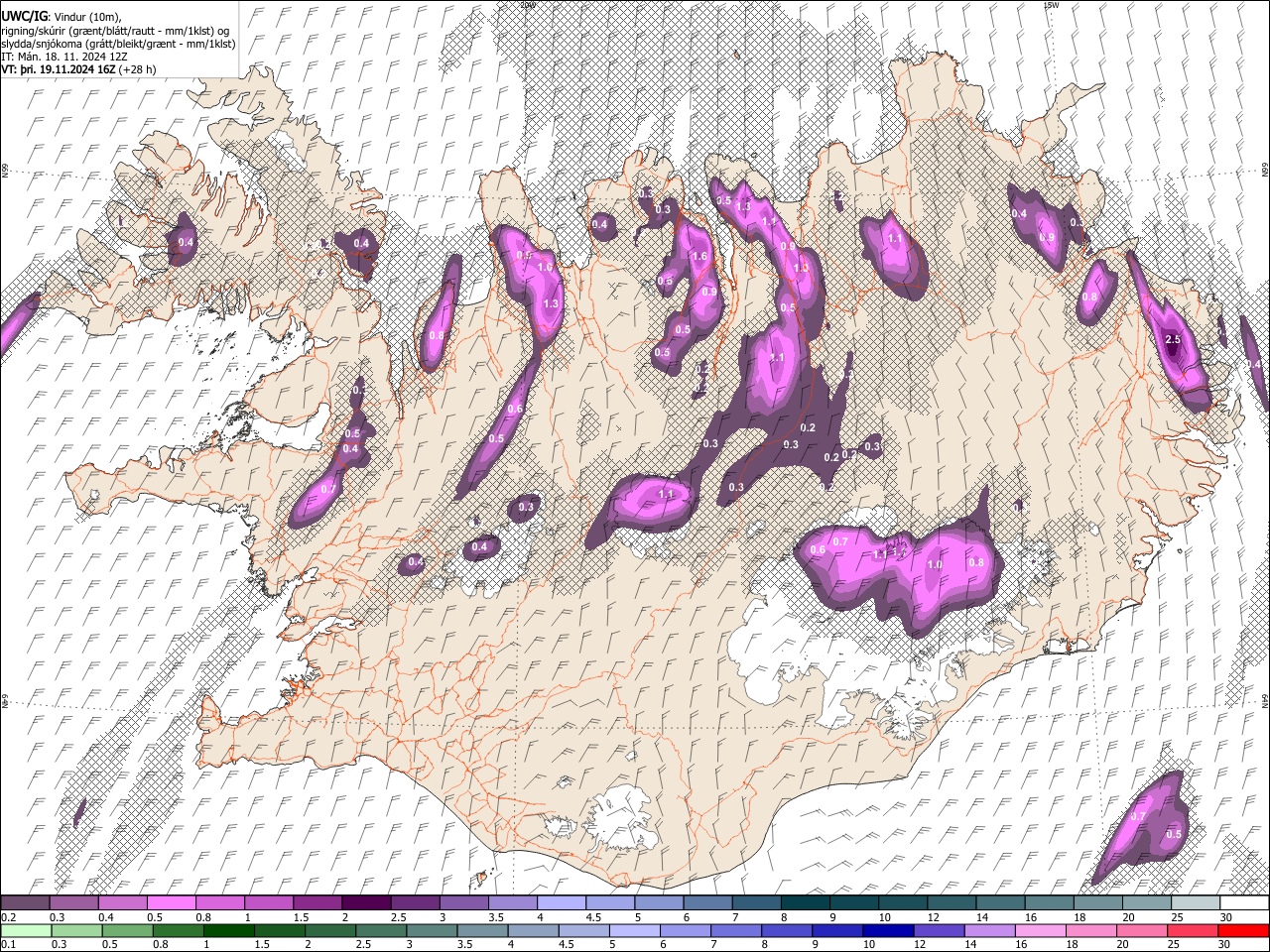This screenshot has width=1270, height=952.
Task: Pick the deep navy blue rain swatch labeled 10
Action: 887,931
